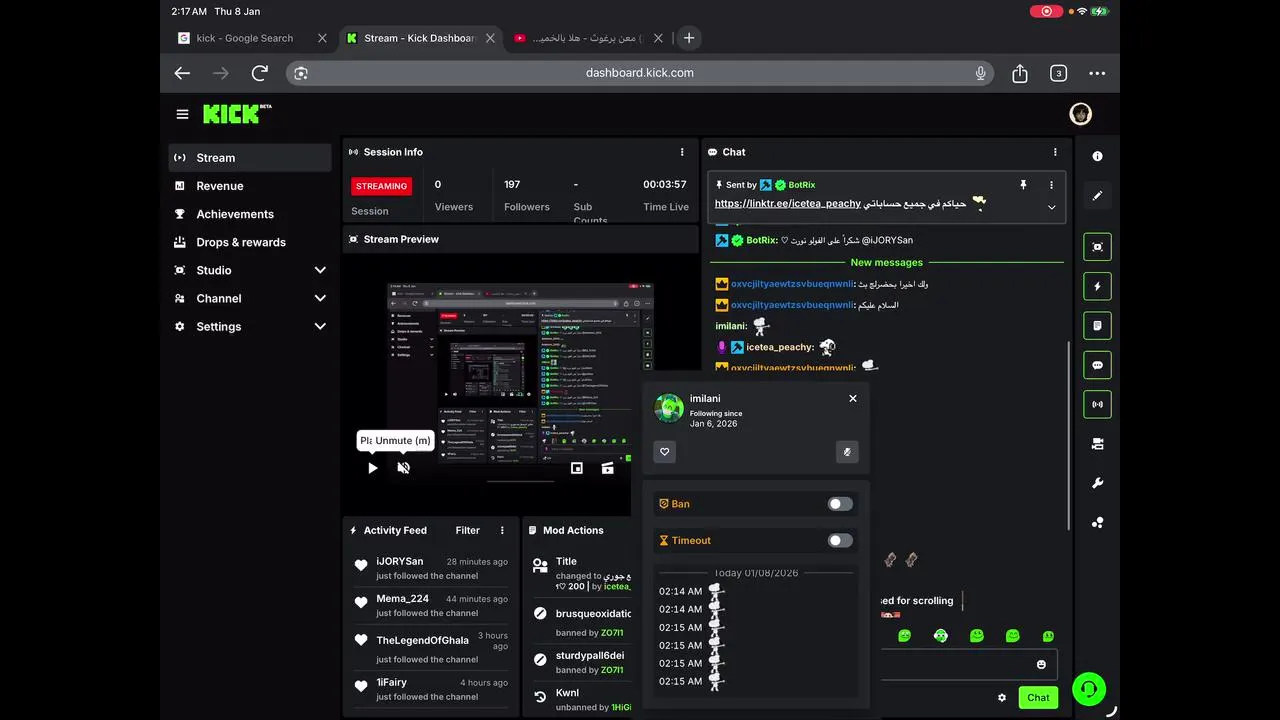Open chat settings gear beside Chat button
This screenshot has width=1280, height=720.
click(1002, 698)
